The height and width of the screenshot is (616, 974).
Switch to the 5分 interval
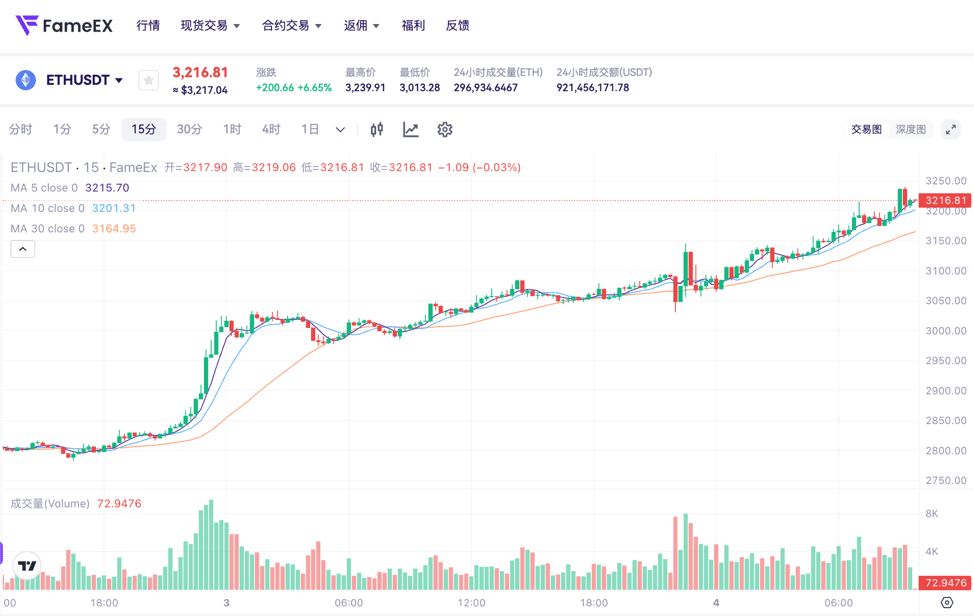click(x=101, y=130)
